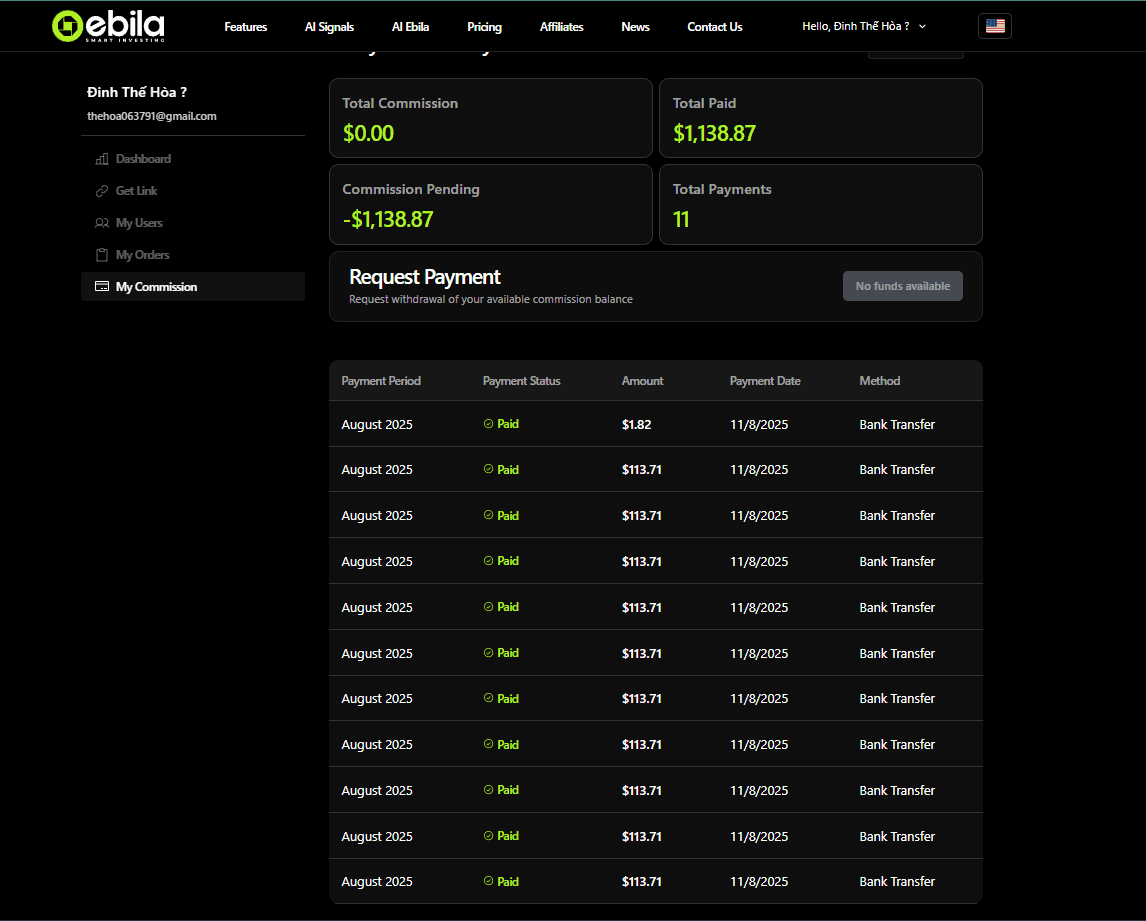Click the Dashboard bar chart icon
The image size is (1146, 921).
click(102, 159)
